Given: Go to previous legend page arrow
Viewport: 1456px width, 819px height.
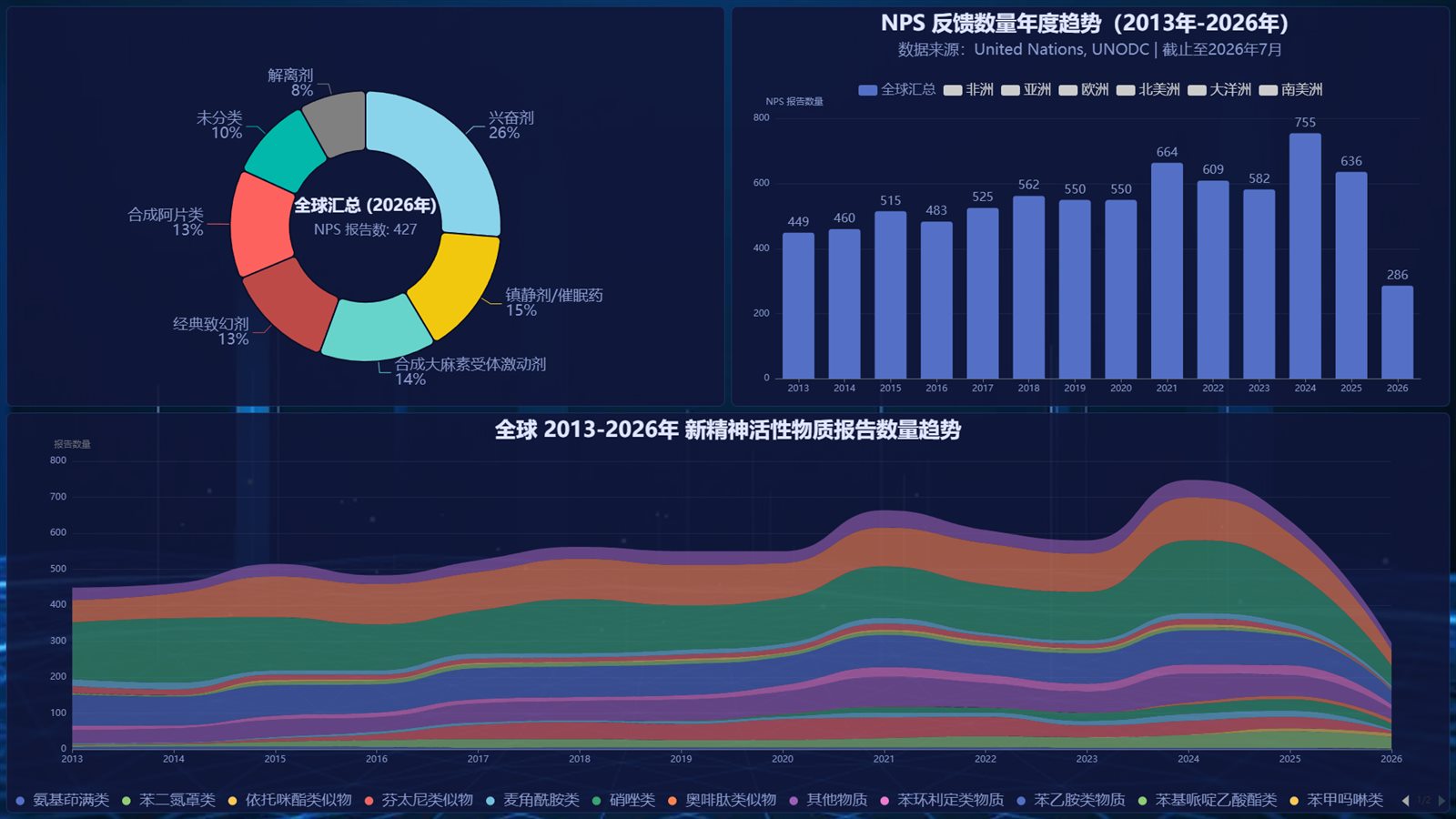Looking at the screenshot, I should (x=1406, y=801).
